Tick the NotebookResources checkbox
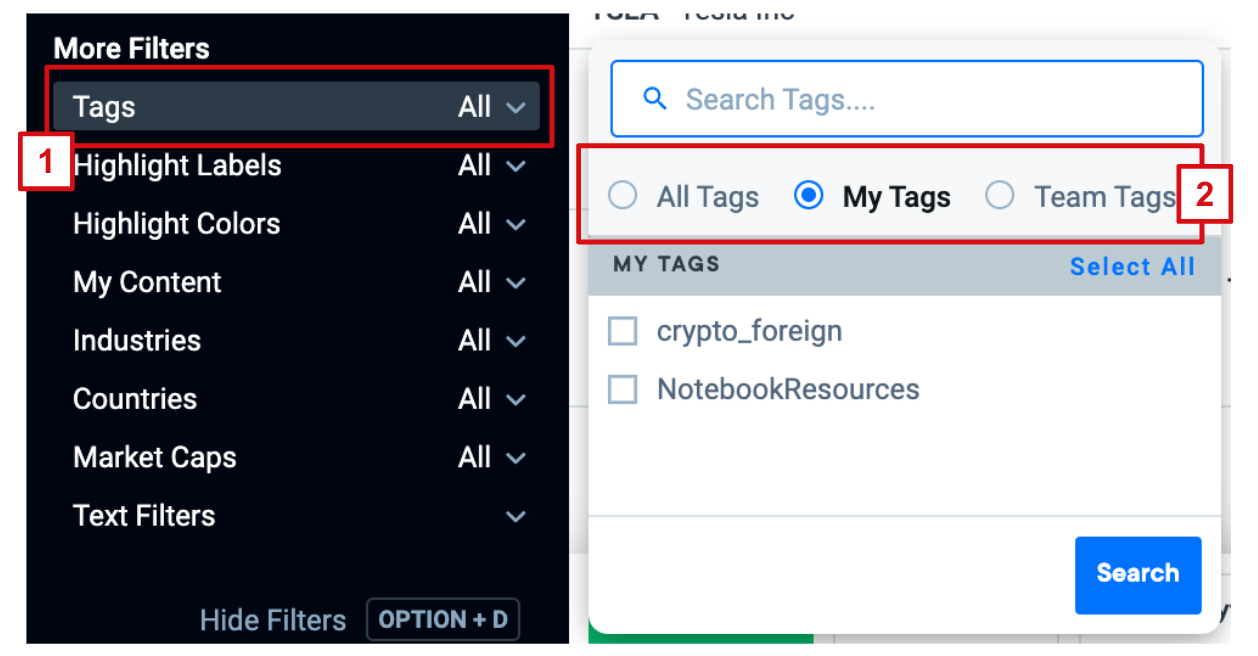This screenshot has height=656, width=1258. [x=623, y=389]
